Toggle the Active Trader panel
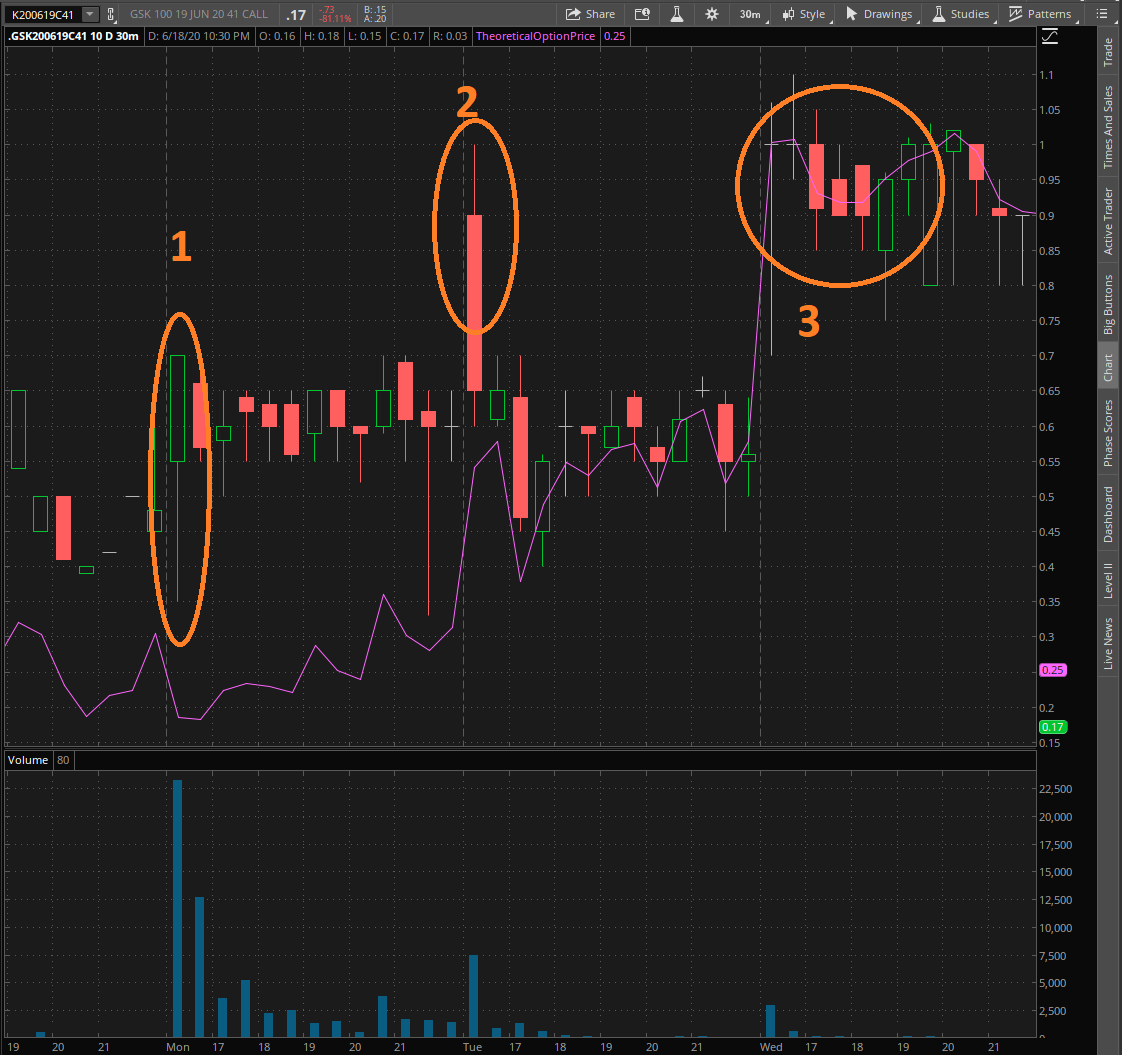The image size is (1122, 1055). click(x=1110, y=218)
